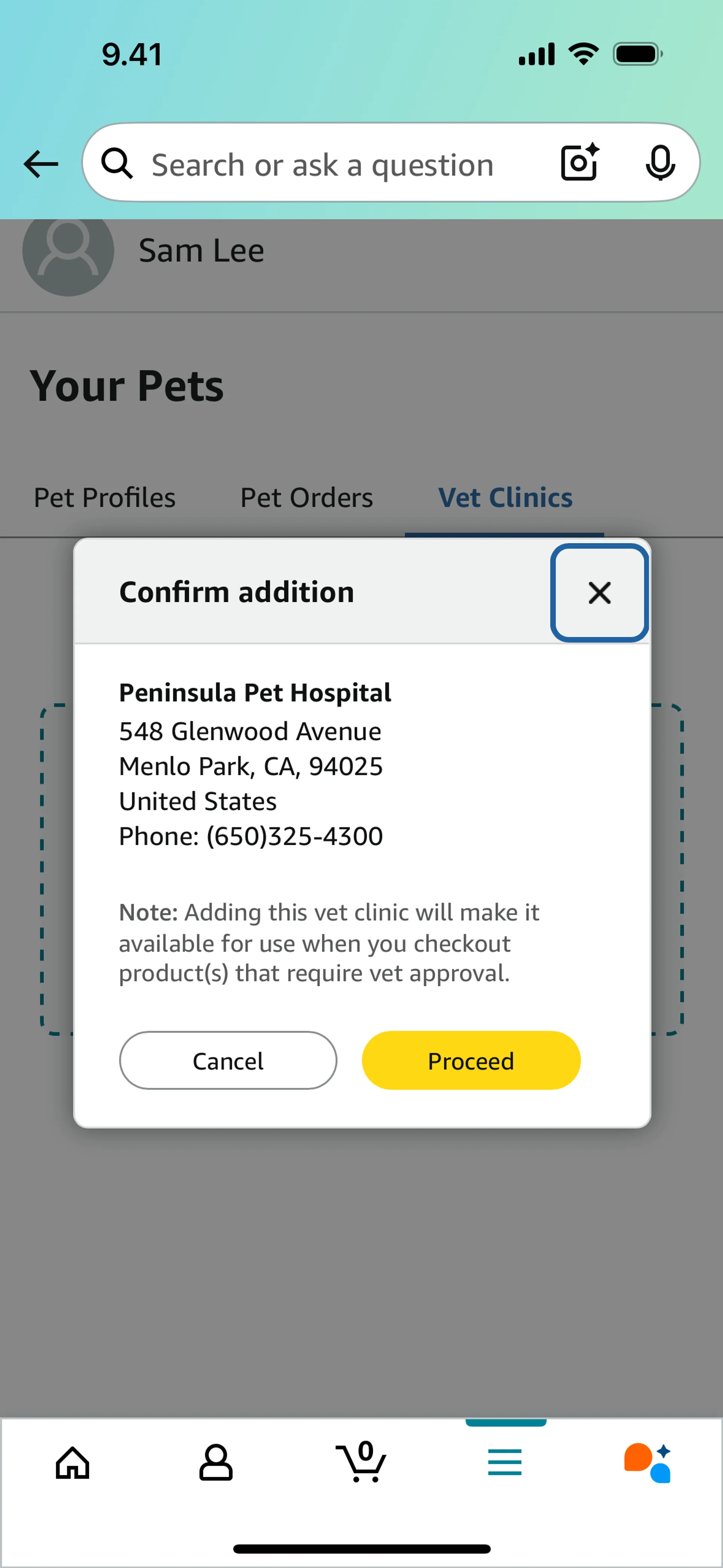Open the shopping cart
This screenshot has height=1568, width=723.
361,1463
